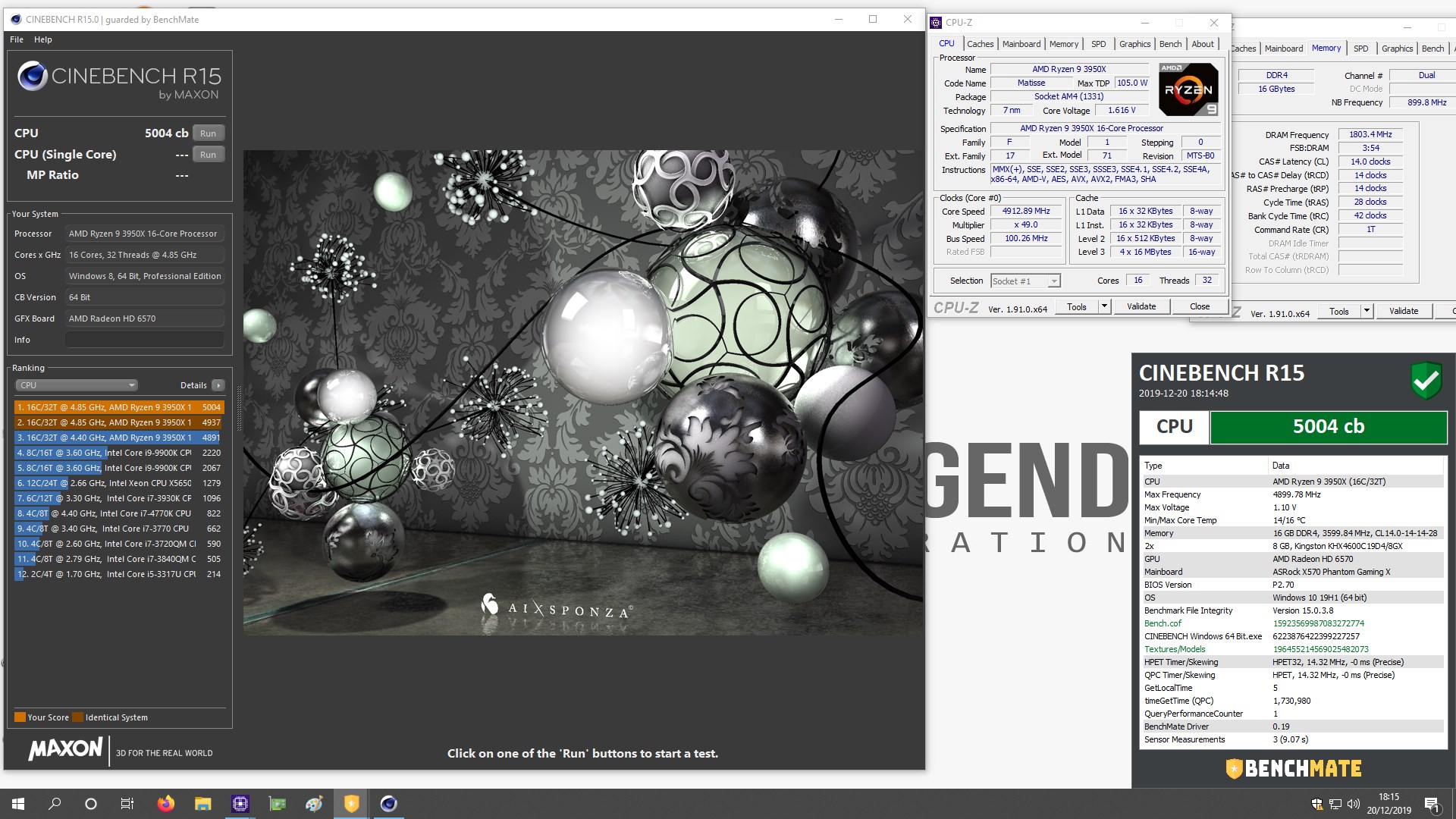
Task: Click the Ryzen 9 processor logo
Action: click(x=1188, y=89)
